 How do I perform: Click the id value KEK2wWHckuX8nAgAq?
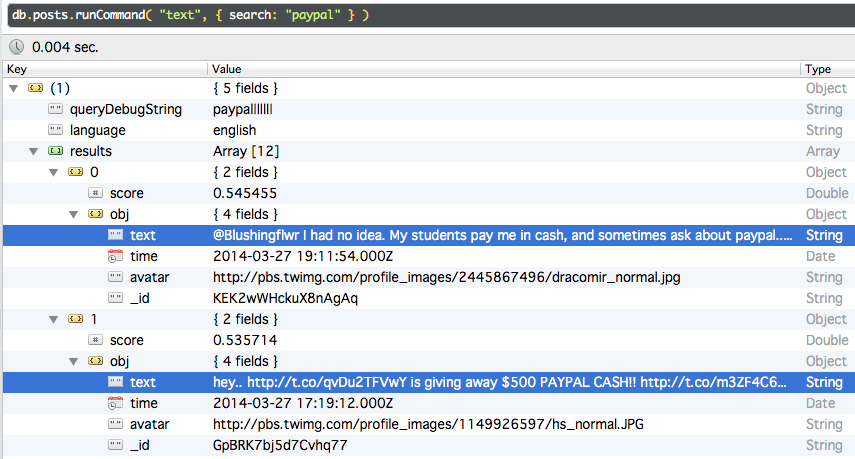pyautogui.click(x=285, y=298)
